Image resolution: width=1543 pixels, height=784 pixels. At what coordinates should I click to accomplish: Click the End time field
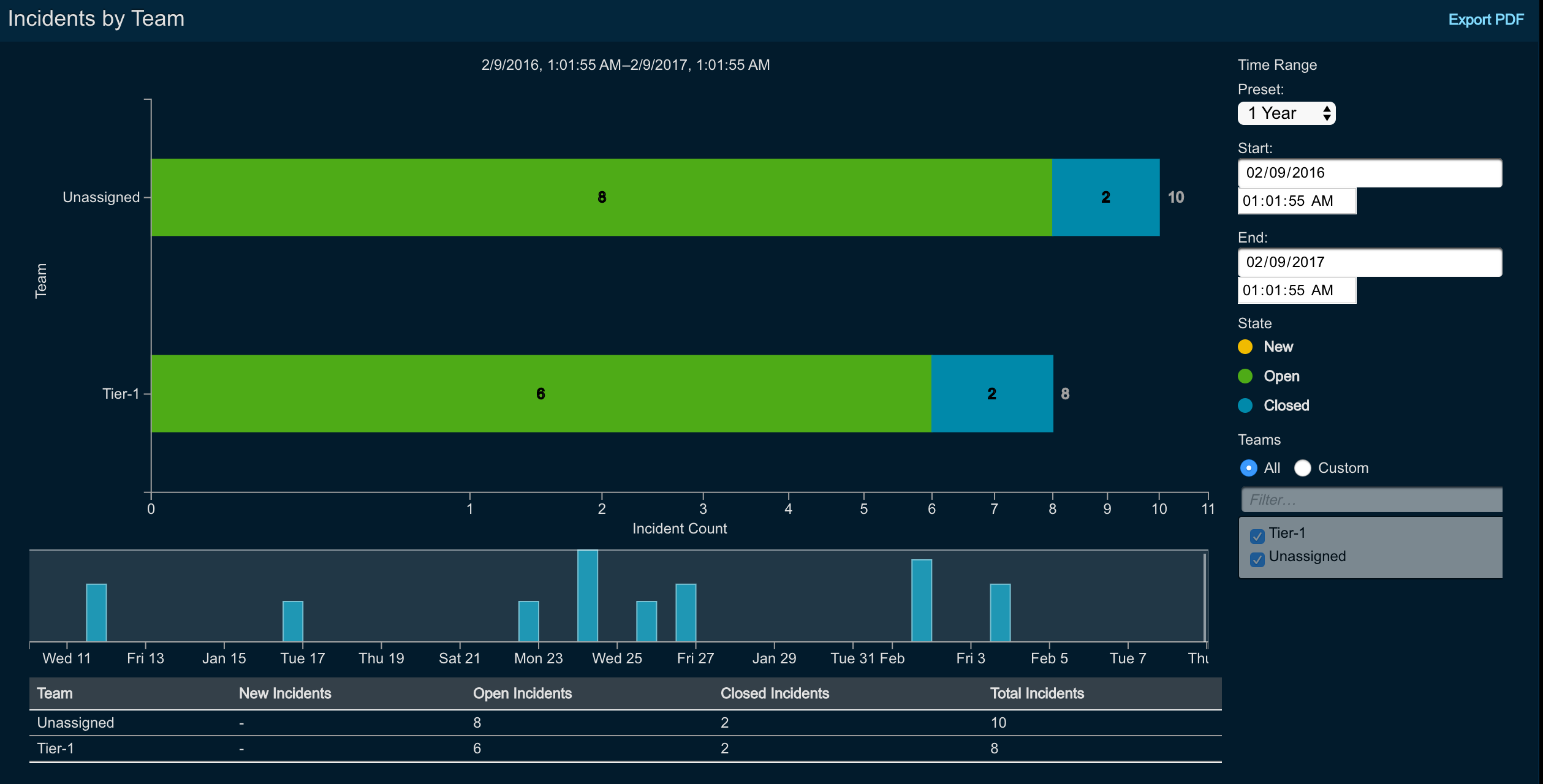point(1296,290)
